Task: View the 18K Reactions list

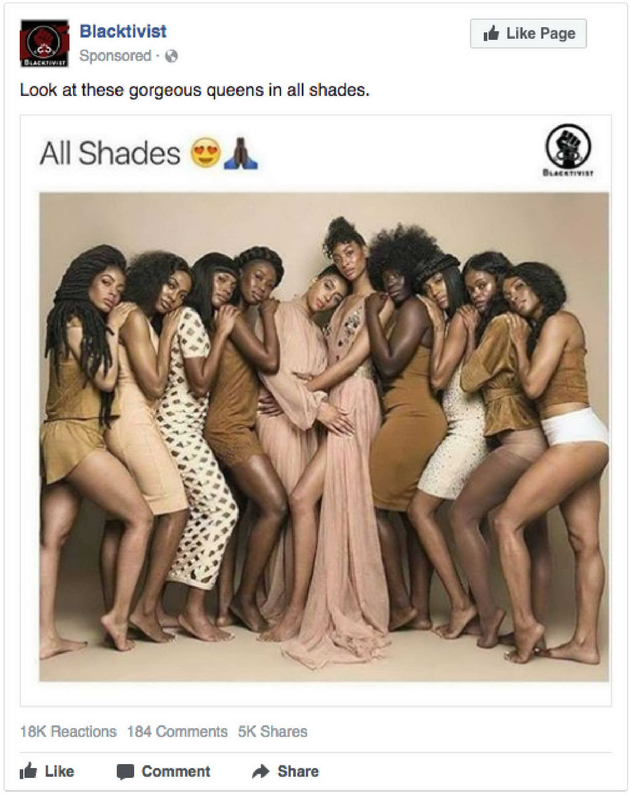Action: pyautogui.click(x=68, y=731)
